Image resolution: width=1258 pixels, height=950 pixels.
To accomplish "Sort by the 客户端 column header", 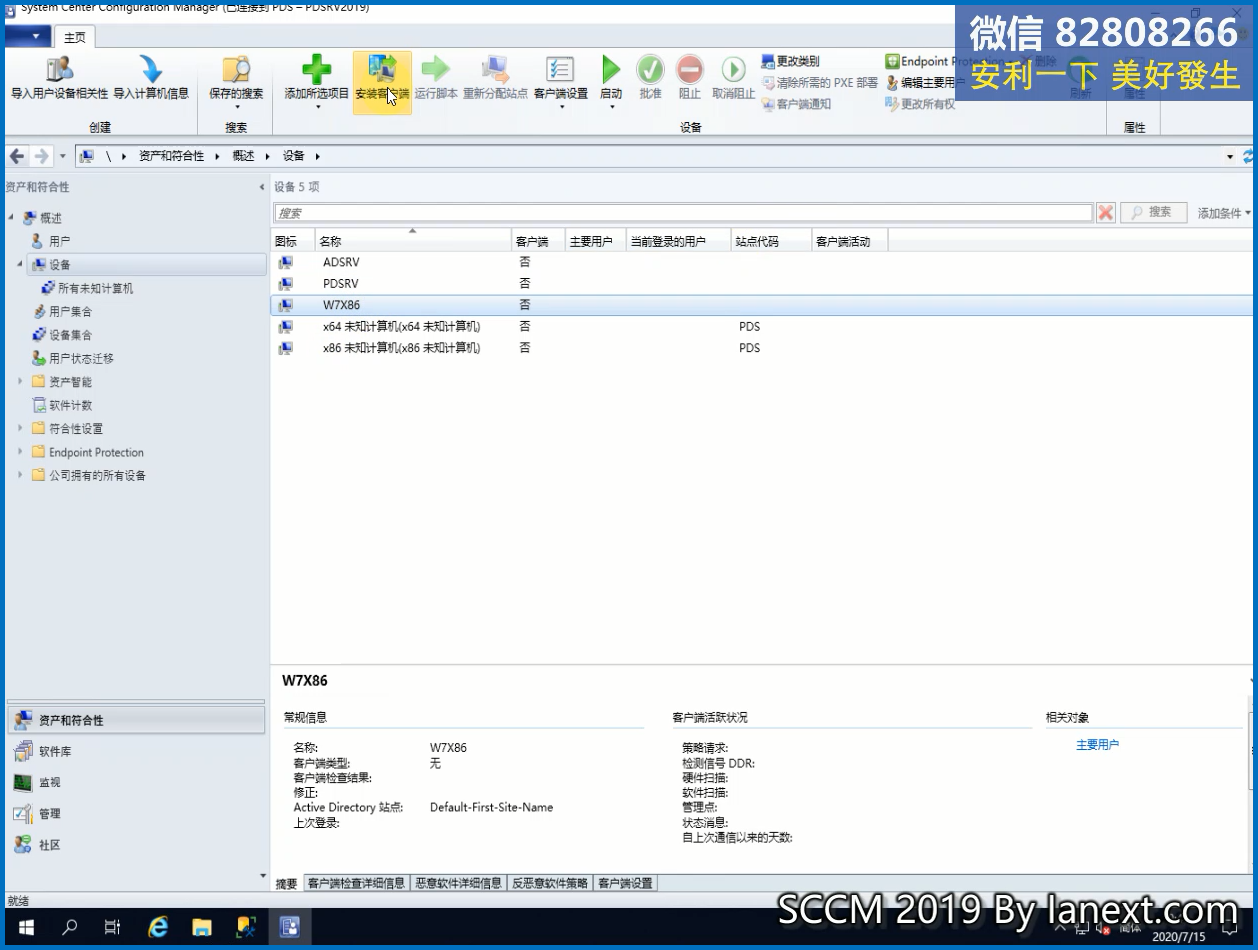I will [x=538, y=241].
